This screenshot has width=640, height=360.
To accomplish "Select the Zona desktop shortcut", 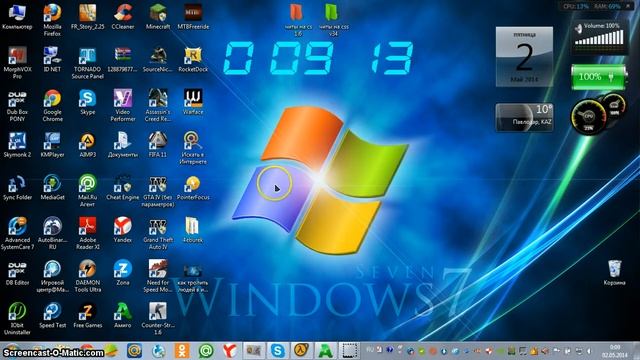I will click(x=123, y=271).
